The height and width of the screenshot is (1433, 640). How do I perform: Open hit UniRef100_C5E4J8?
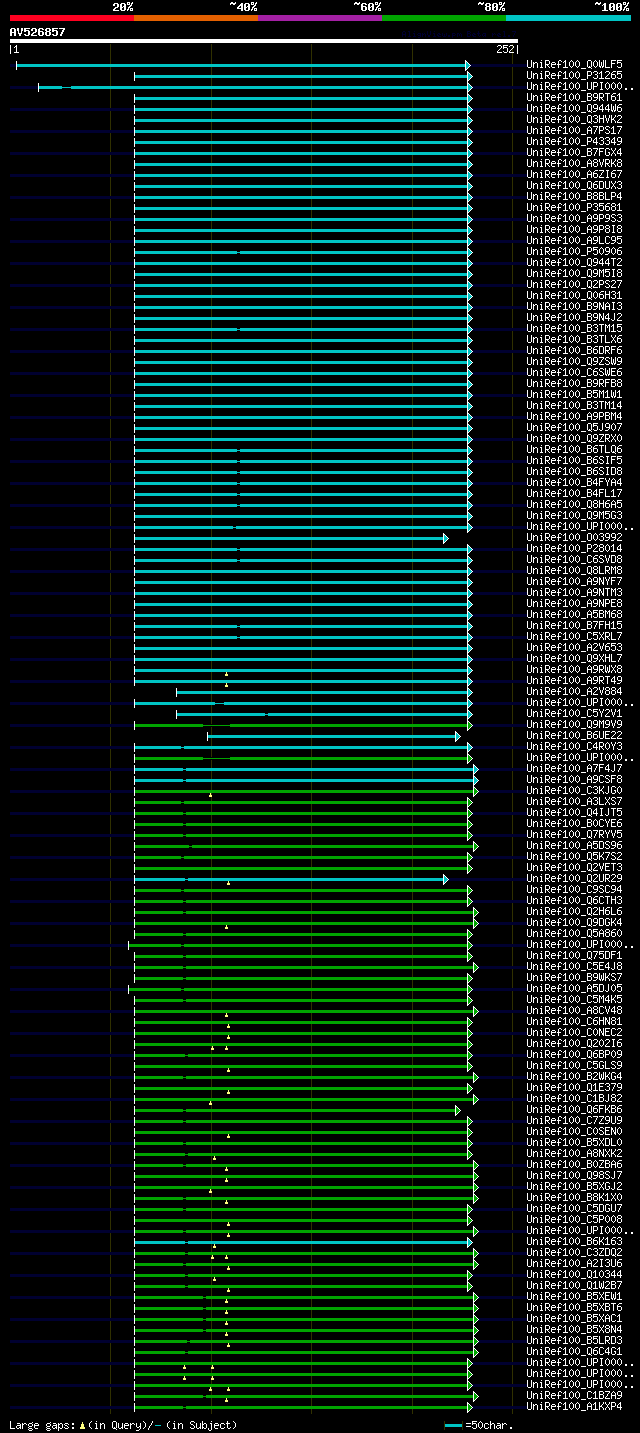[x=574, y=967]
